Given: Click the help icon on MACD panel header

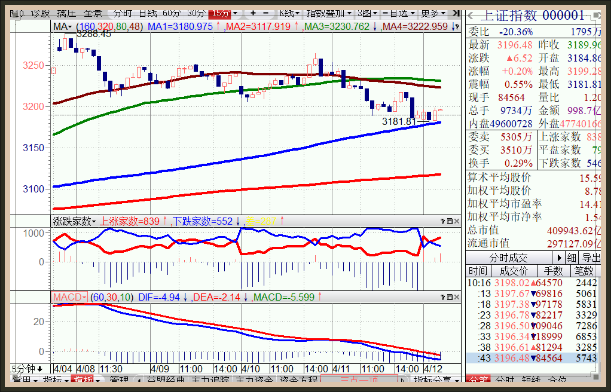Looking at the screenshot, I should [x=443, y=297].
